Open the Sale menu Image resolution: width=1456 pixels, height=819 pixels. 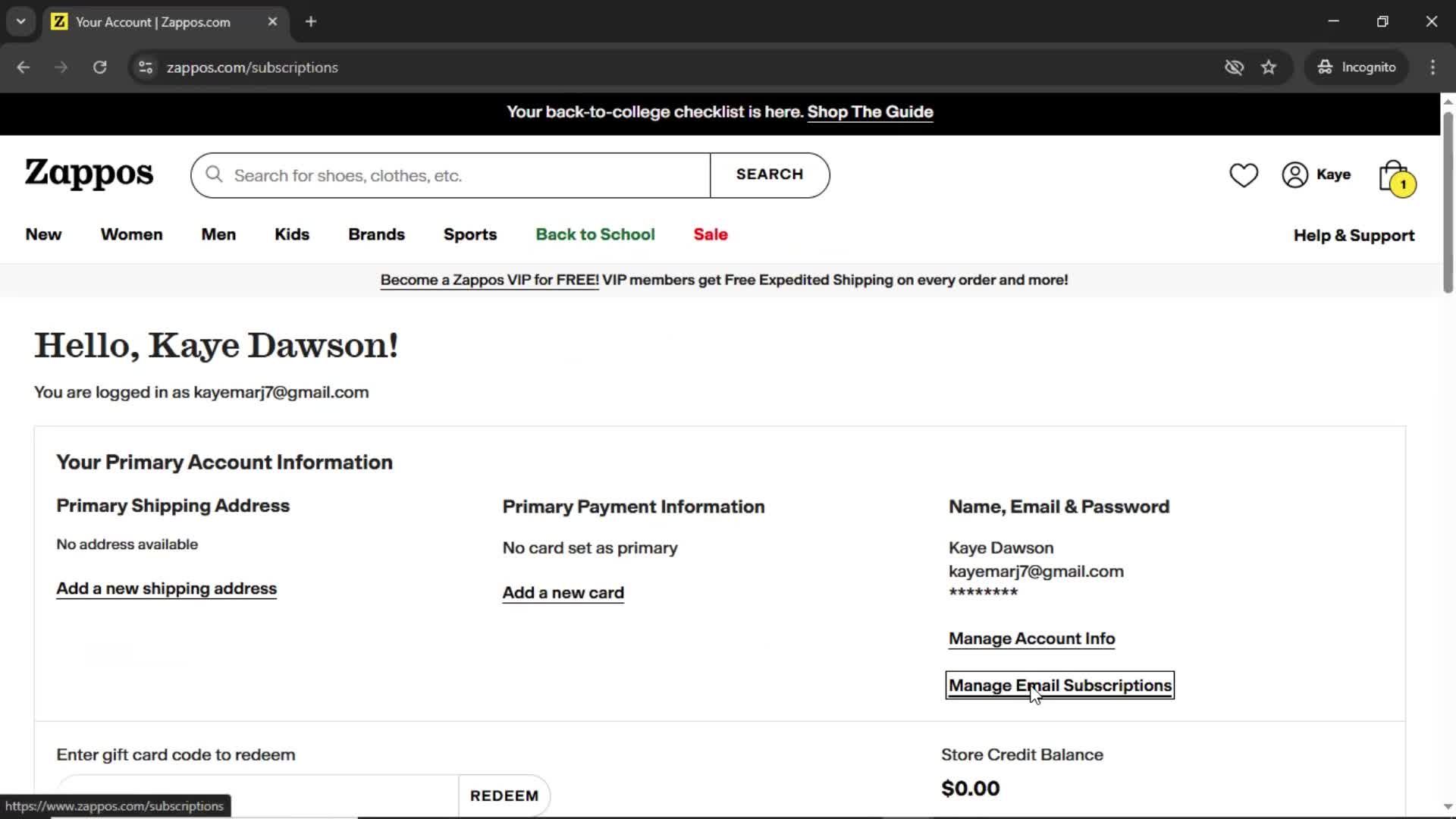click(711, 235)
